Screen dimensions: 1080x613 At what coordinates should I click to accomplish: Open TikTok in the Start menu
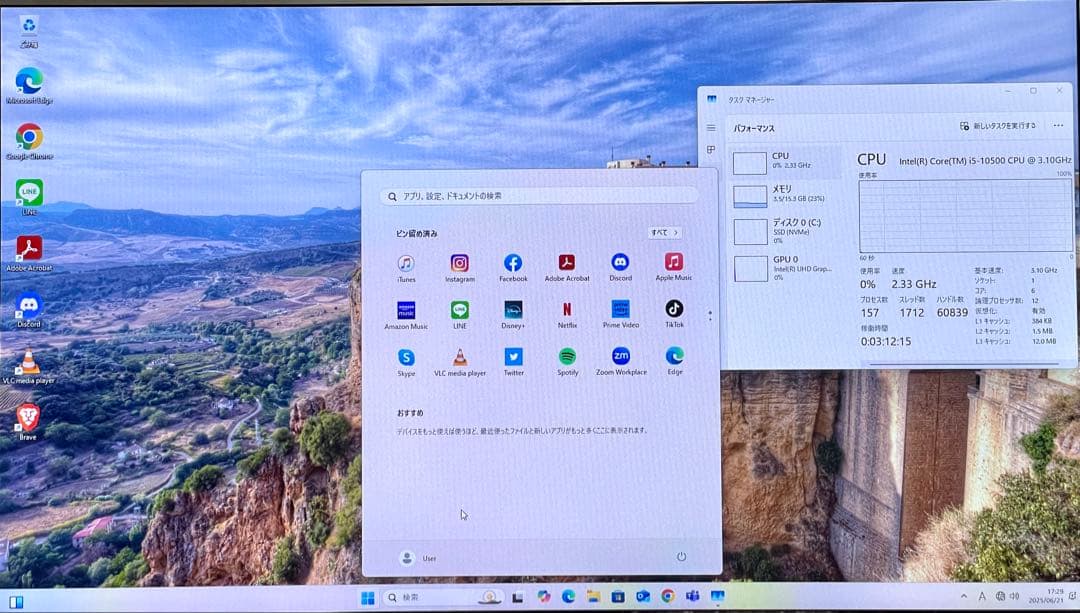674,310
